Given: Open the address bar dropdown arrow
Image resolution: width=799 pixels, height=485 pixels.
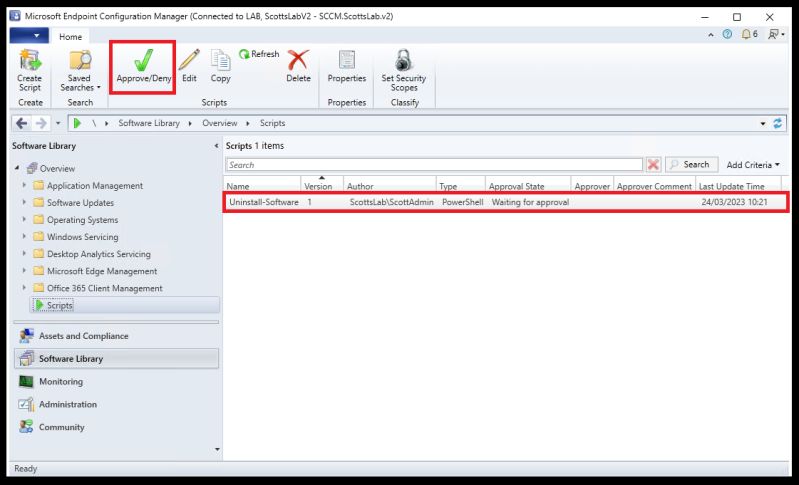Looking at the screenshot, I should point(763,124).
